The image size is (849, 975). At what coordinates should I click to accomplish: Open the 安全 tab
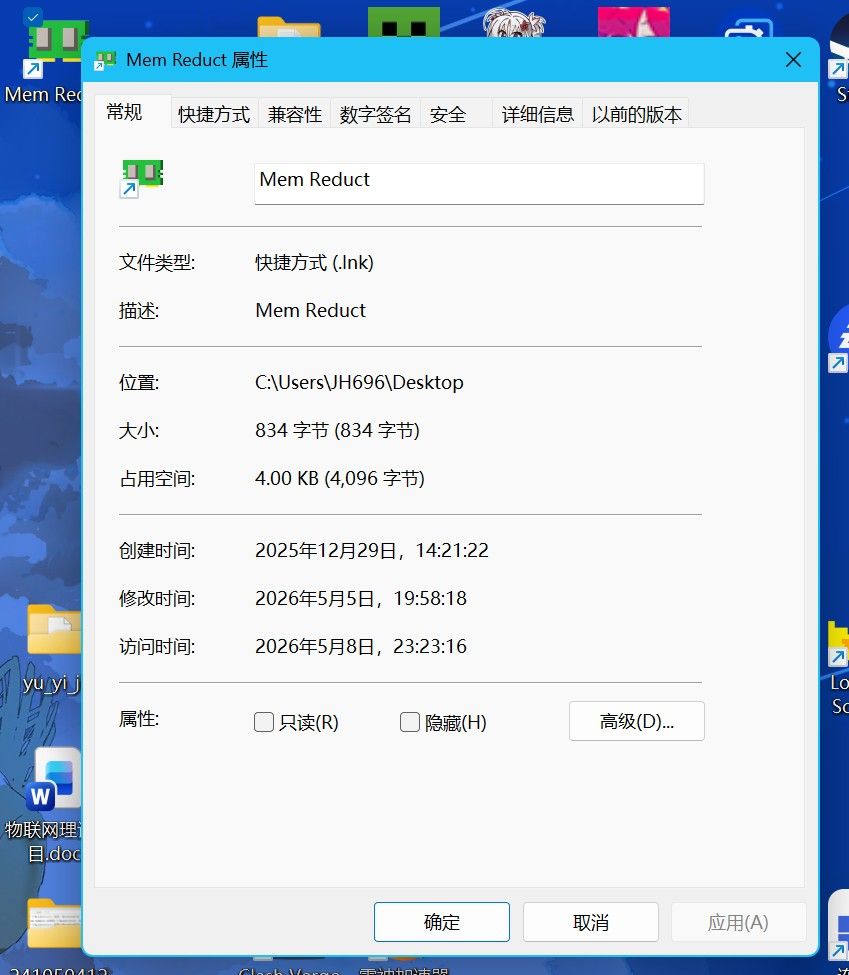click(x=456, y=114)
